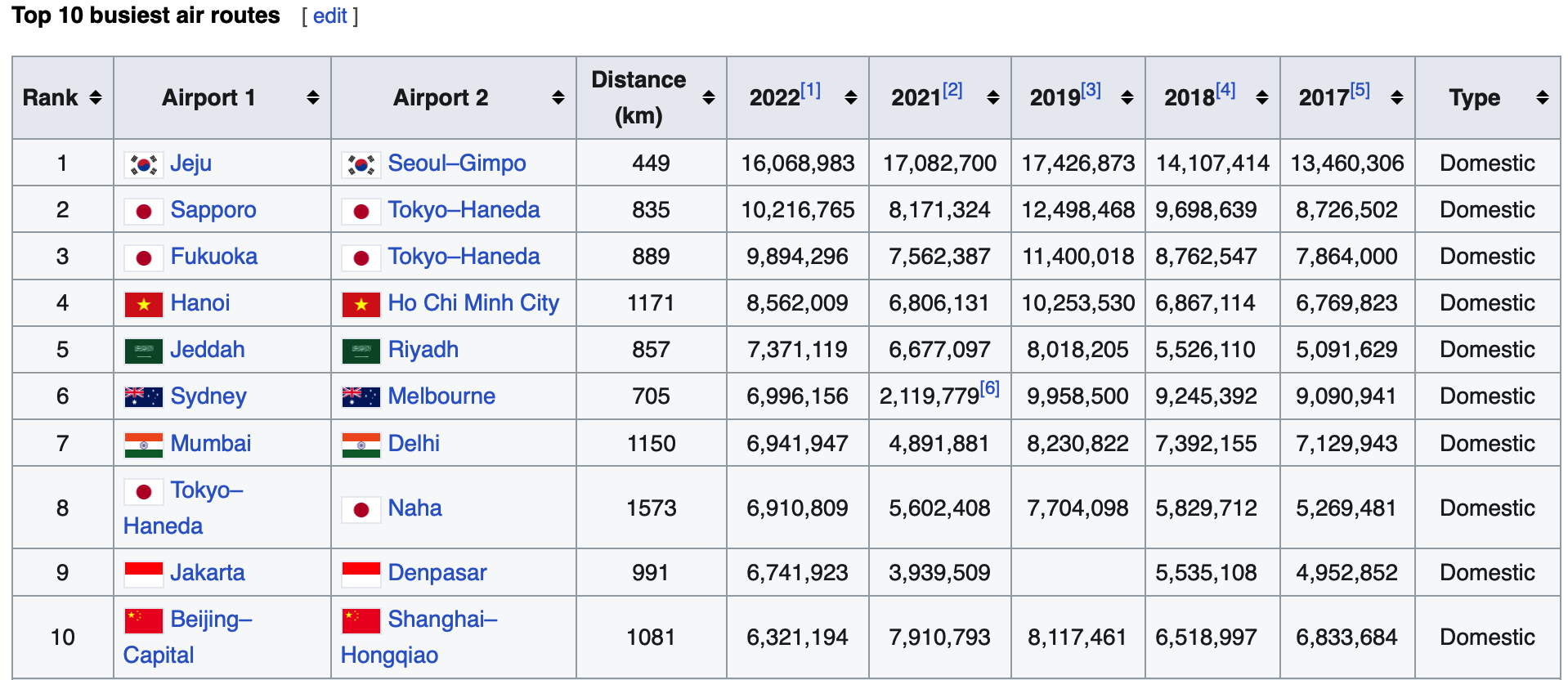Click distance value 1573
The height and width of the screenshot is (680, 1568).
pyautogui.click(x=652, y=508)
